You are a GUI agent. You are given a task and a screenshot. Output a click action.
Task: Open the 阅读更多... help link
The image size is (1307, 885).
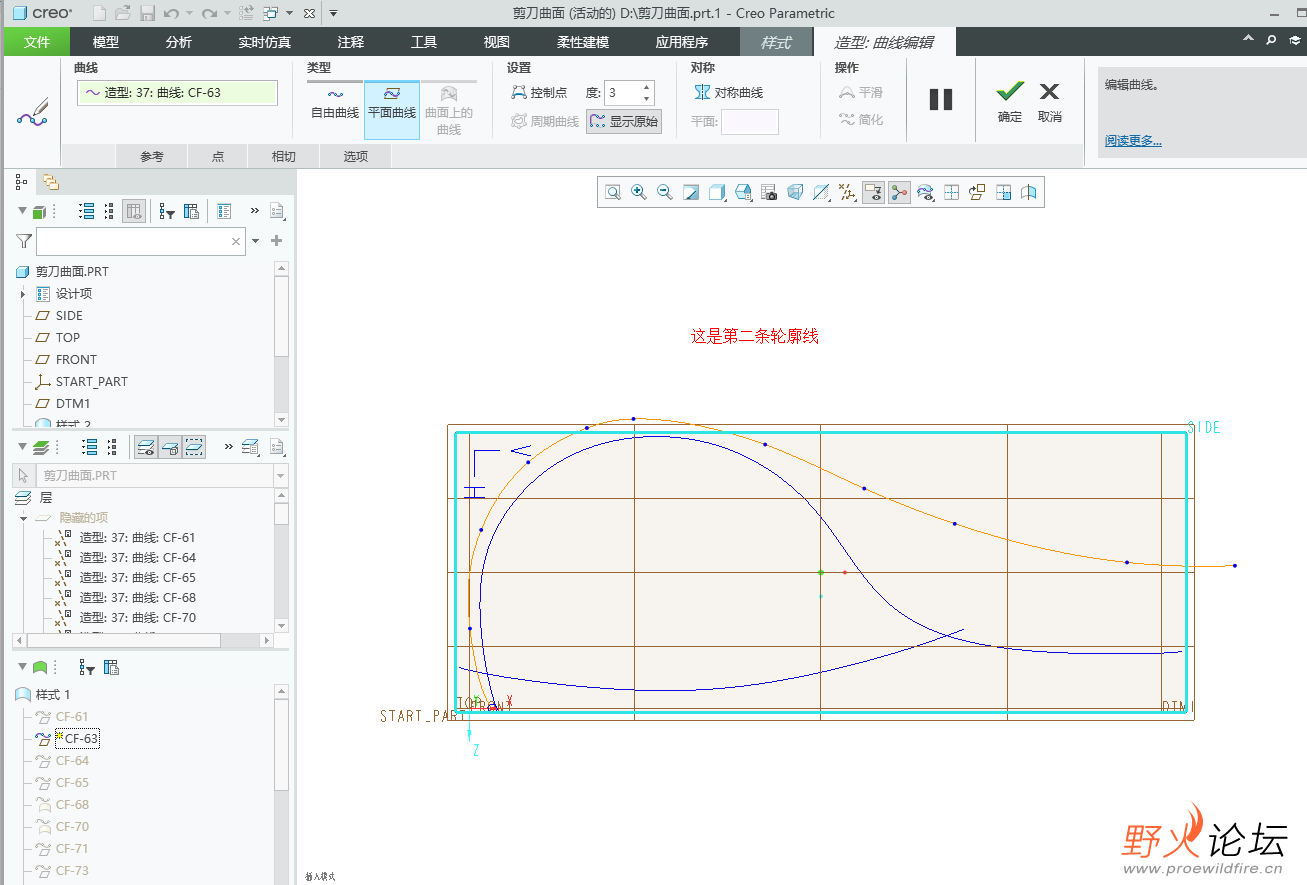point(1133,141)
